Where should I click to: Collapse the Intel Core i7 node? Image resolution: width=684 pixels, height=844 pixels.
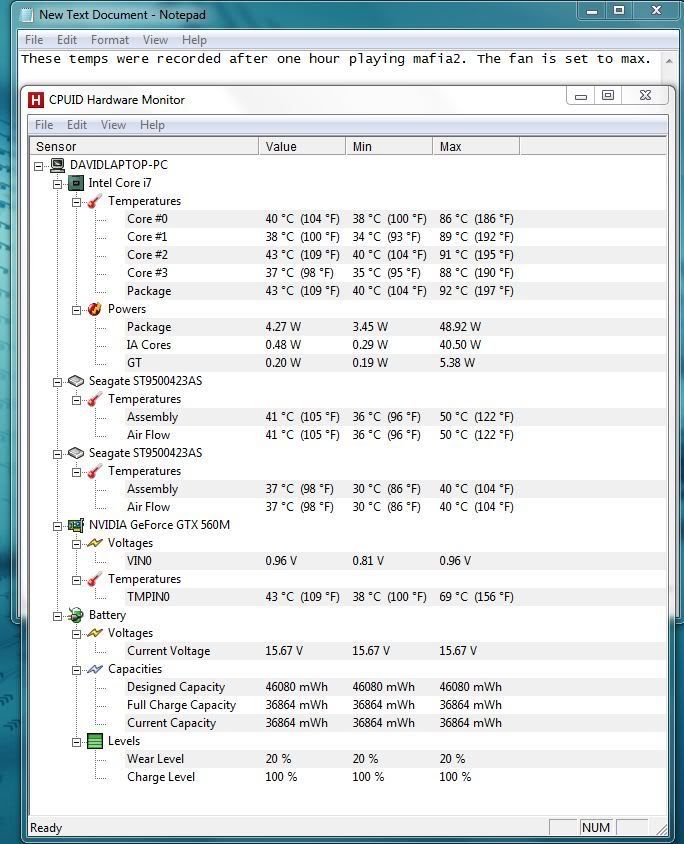coord(58,184)
